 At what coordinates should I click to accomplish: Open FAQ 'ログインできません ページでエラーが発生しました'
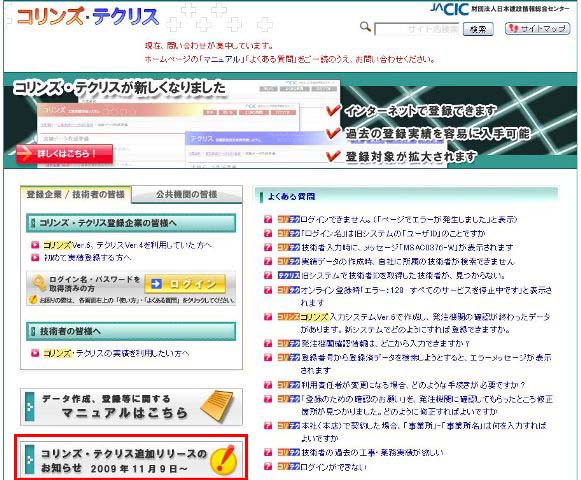(408, 219)
